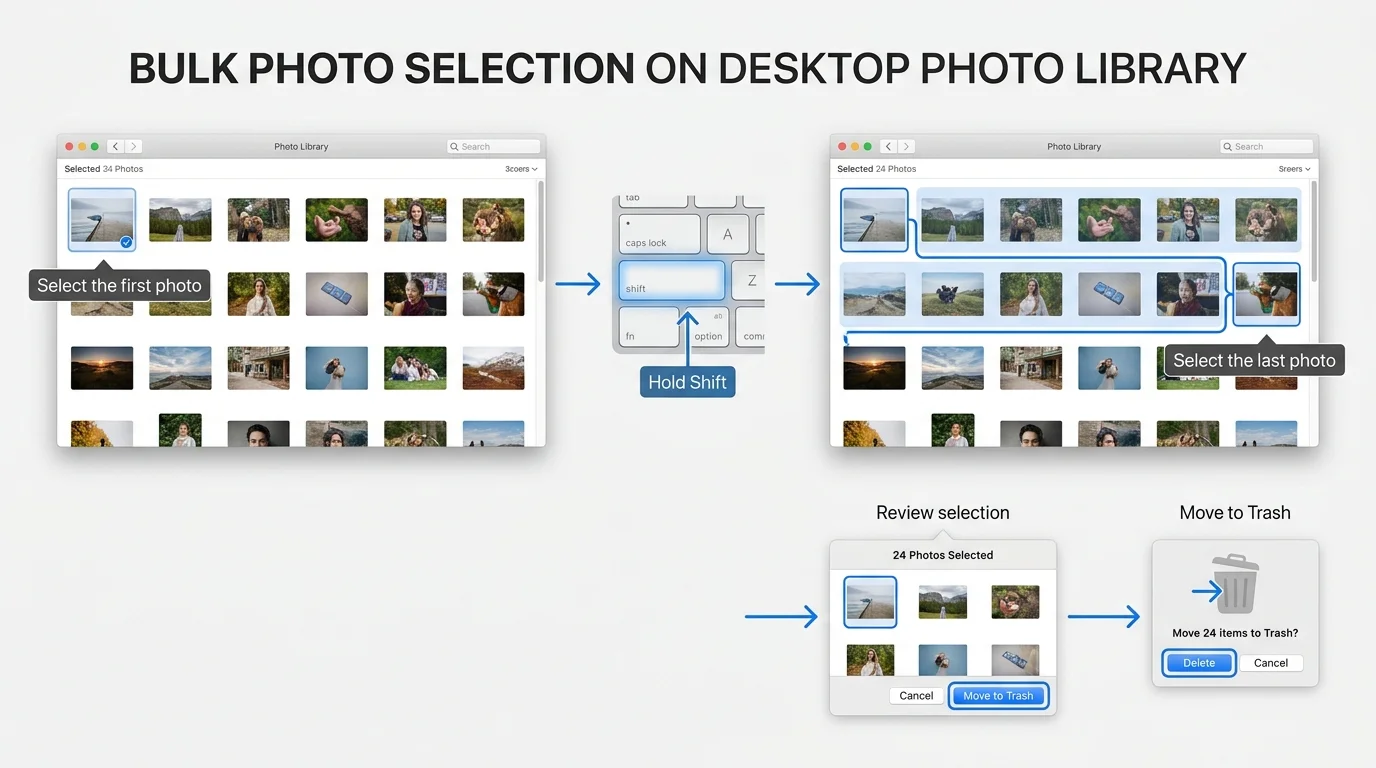Select the red scarf woman in the 34 Photos window

coord(415,294)
